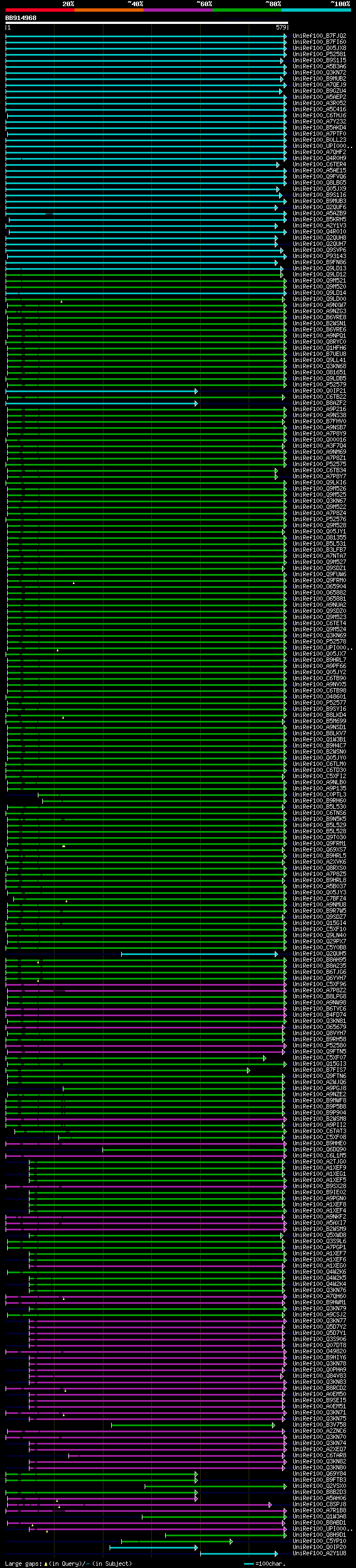This screenshot has height=1568, width=356.
Task: Select the UniRef100_B0LL23 label
Action: click(319, 140)
